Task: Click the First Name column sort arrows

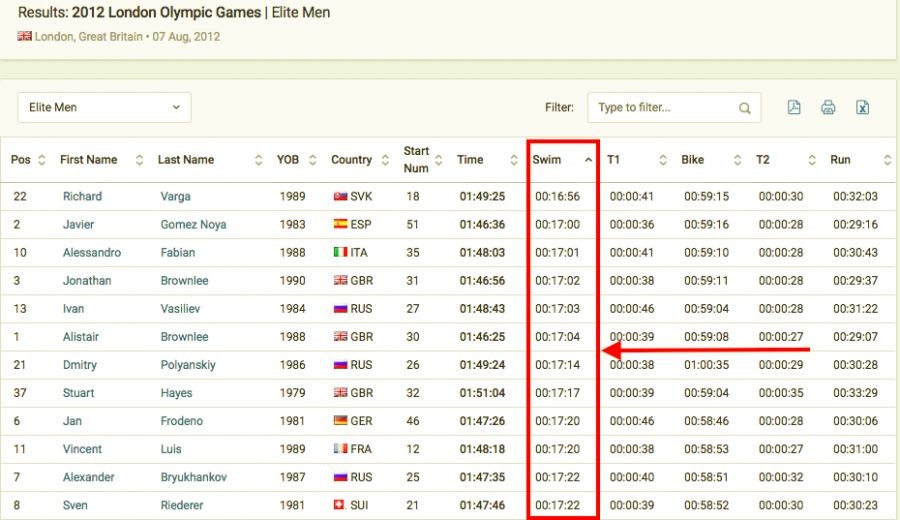Action: click(x=139, y=160)
